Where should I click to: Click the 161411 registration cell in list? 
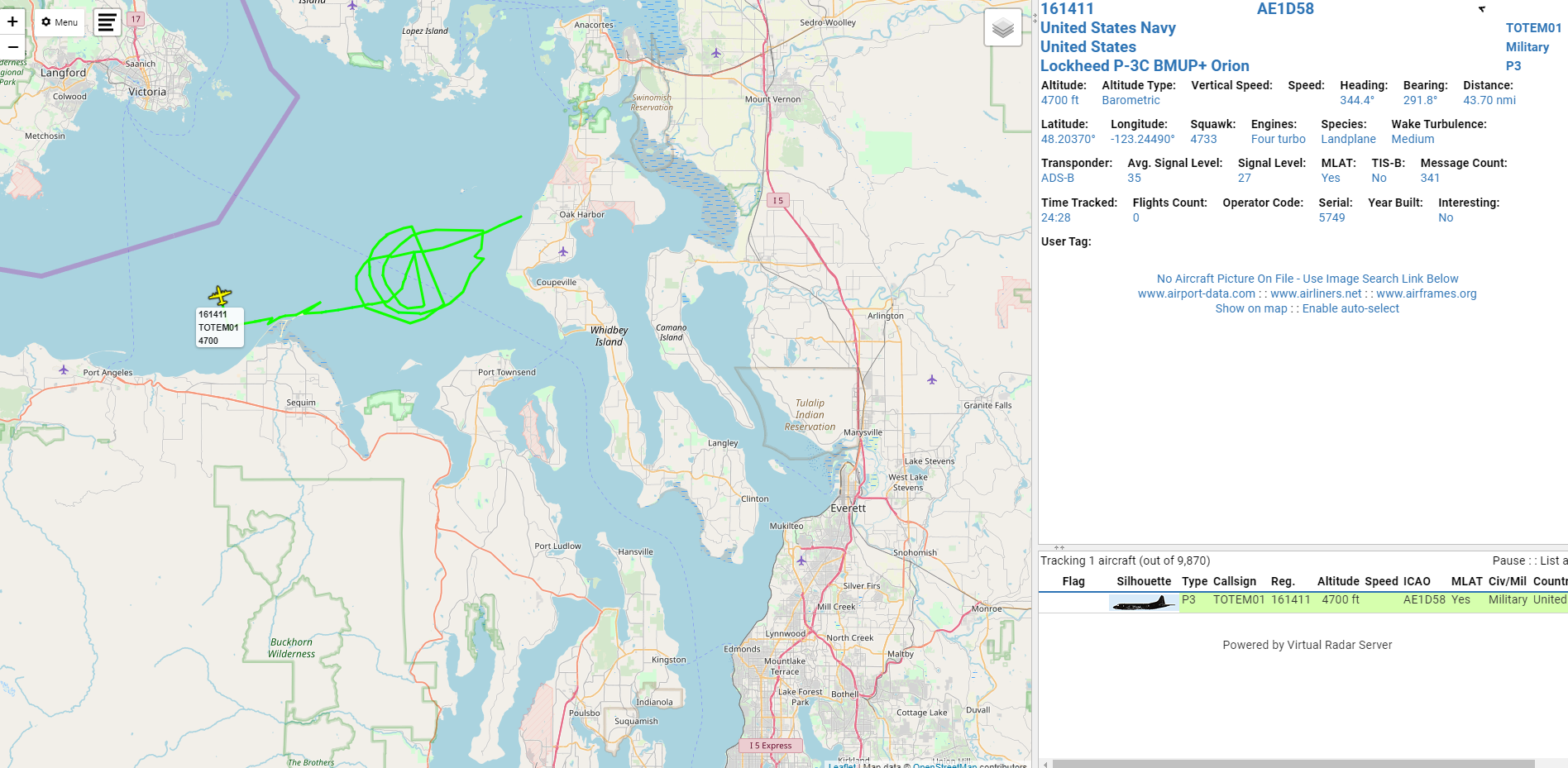(x=1291, y=599)
